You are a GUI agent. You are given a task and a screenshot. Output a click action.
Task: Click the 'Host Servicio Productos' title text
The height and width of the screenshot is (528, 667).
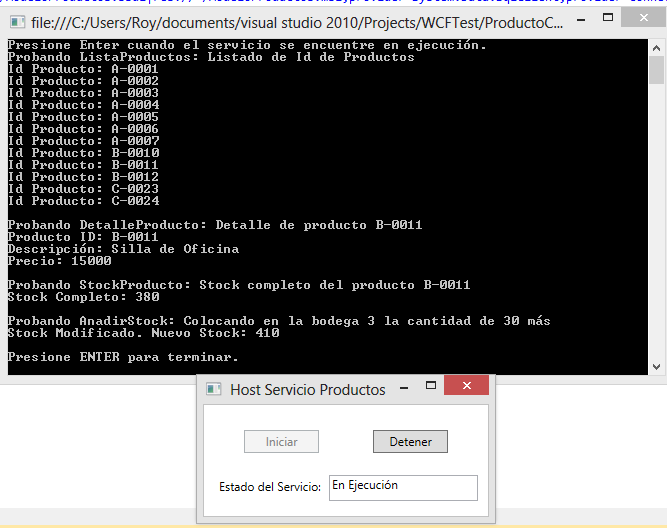(308, 390)
